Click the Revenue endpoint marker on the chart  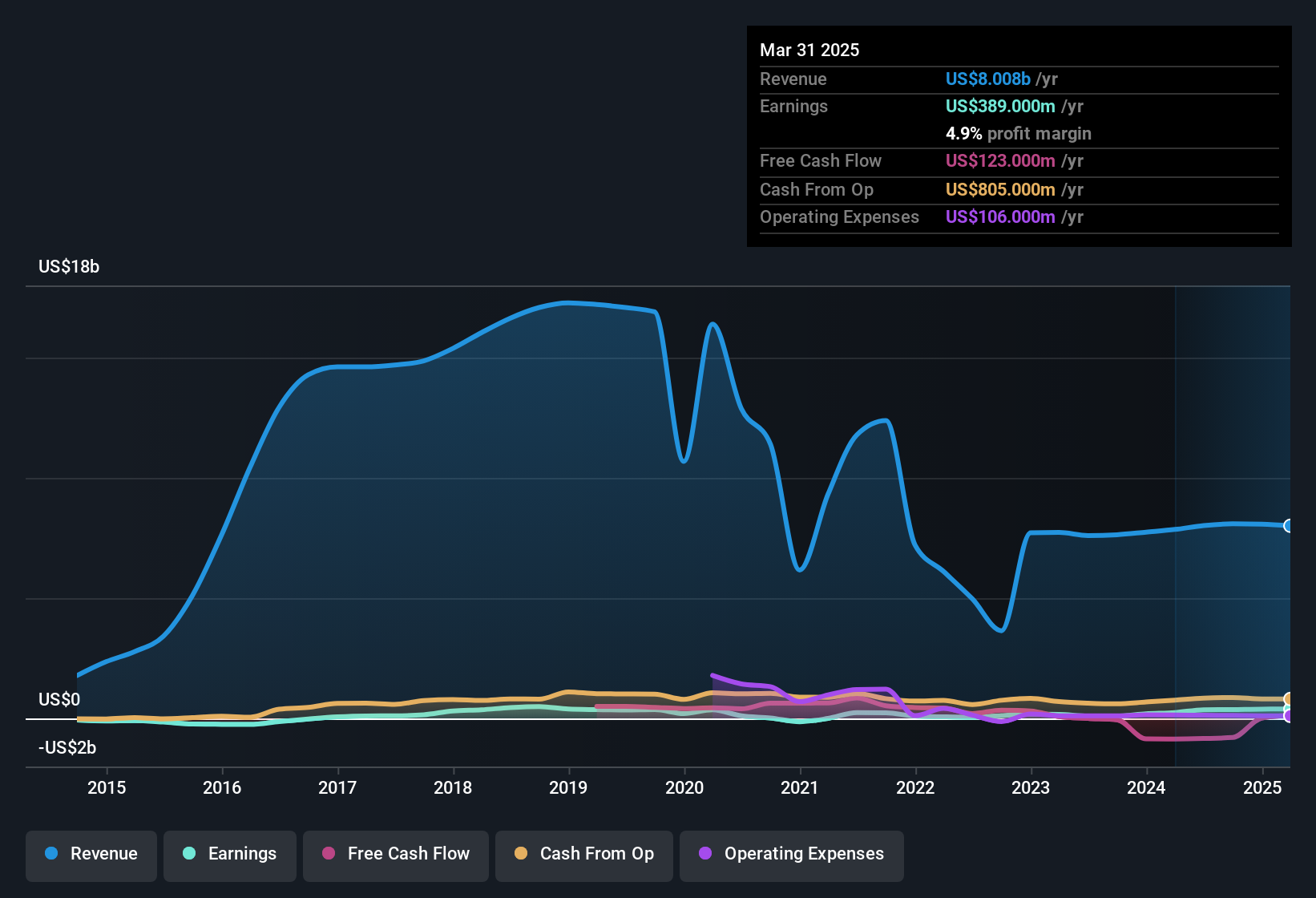[1289, 526]
